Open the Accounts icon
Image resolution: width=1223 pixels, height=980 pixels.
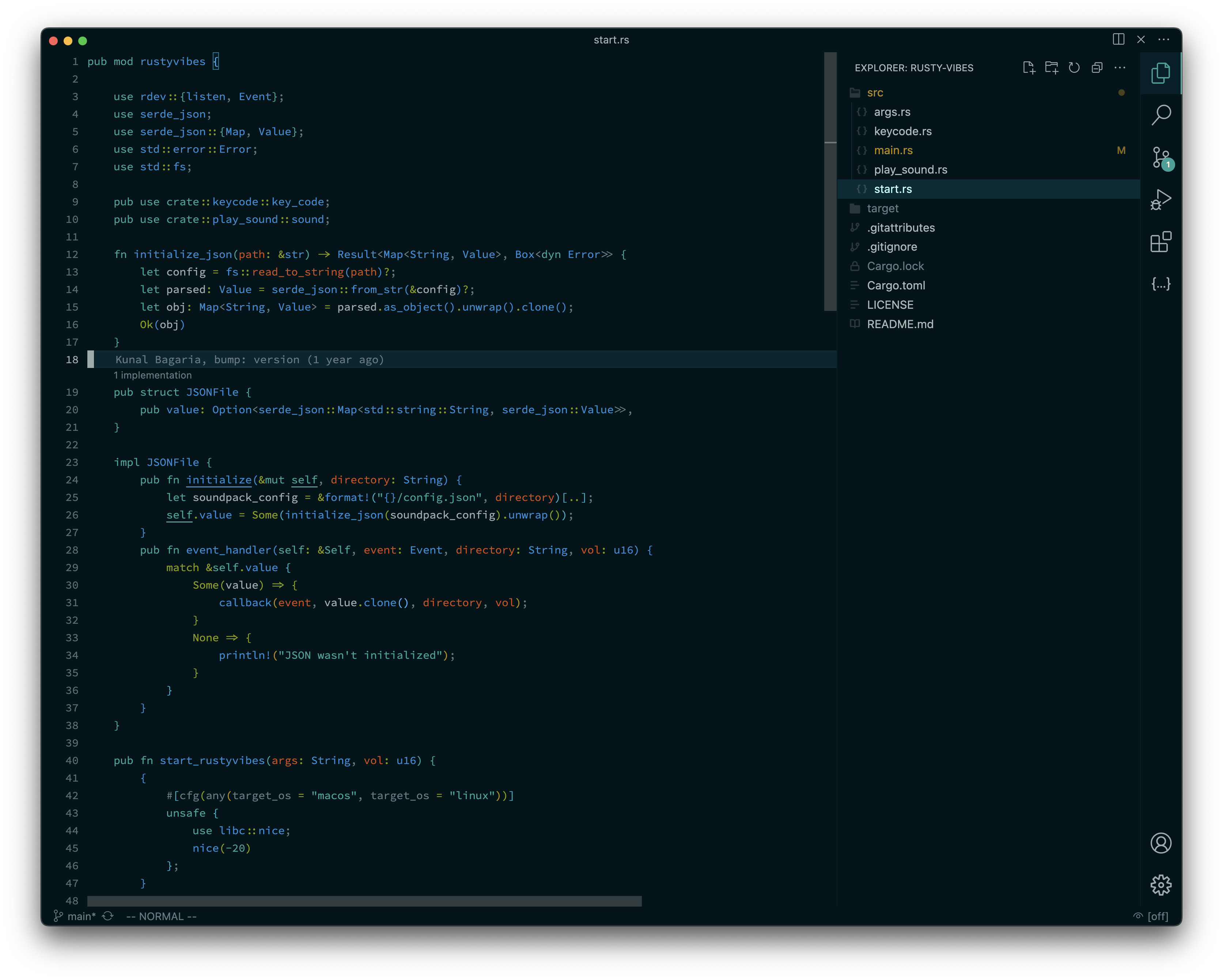point(1160,843)
